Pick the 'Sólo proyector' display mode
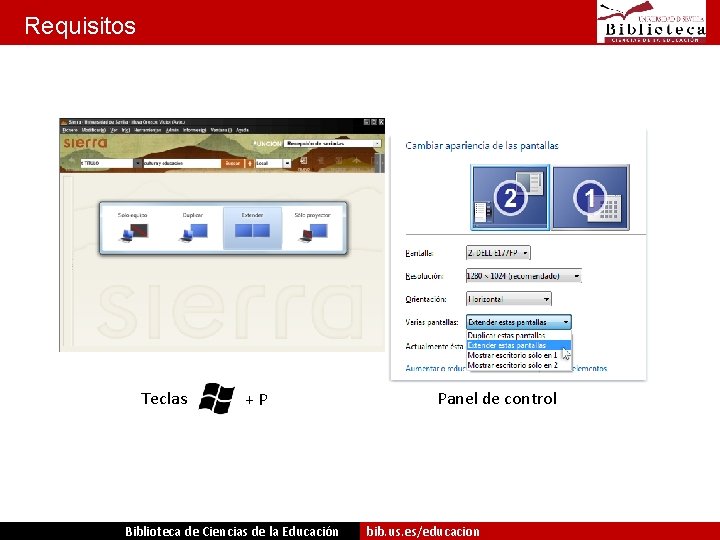Screen dimensions: 720x540 (312, 228)
